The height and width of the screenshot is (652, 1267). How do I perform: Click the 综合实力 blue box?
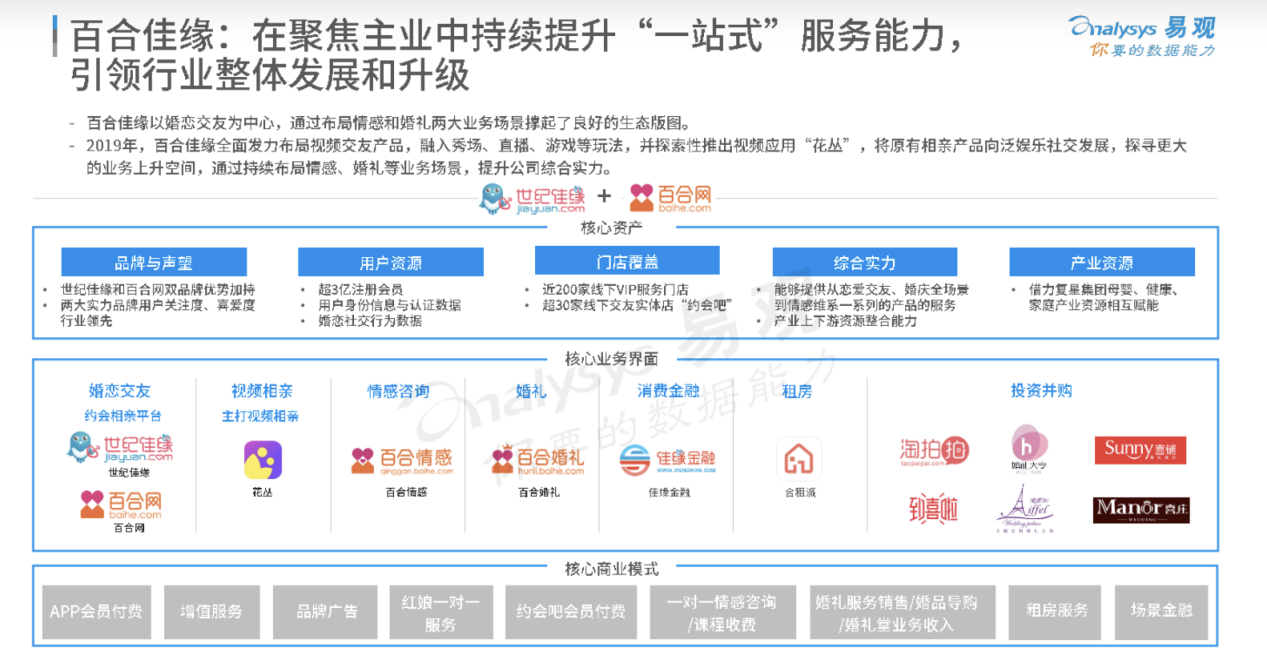(x=864, y=263)
